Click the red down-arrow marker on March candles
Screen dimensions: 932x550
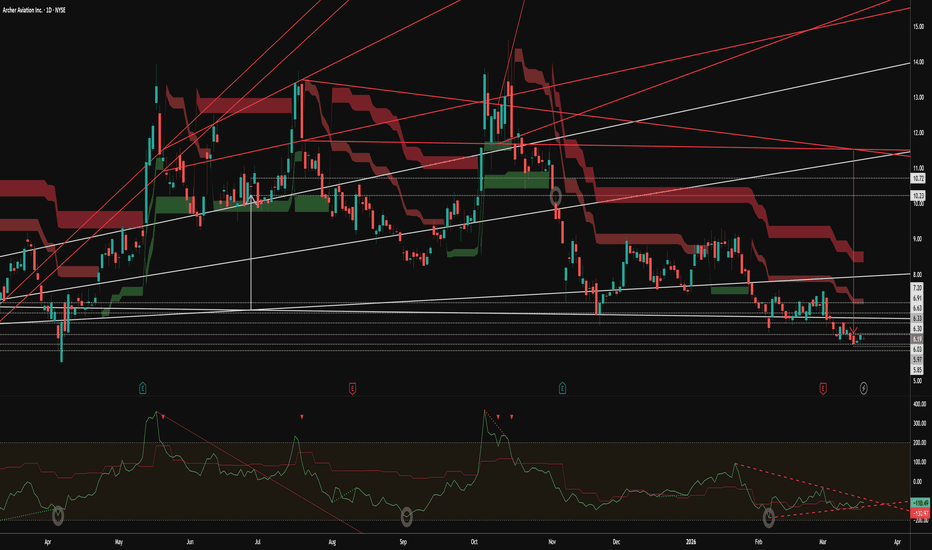(x=853, y=331)
